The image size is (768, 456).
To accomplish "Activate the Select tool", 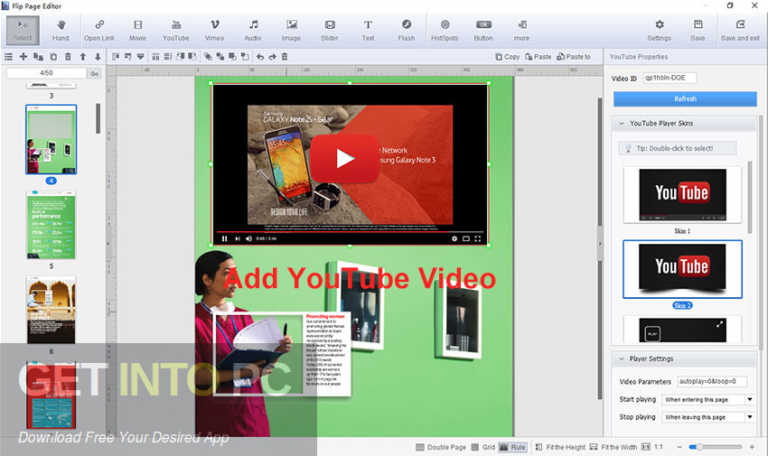I will (23, 30).
